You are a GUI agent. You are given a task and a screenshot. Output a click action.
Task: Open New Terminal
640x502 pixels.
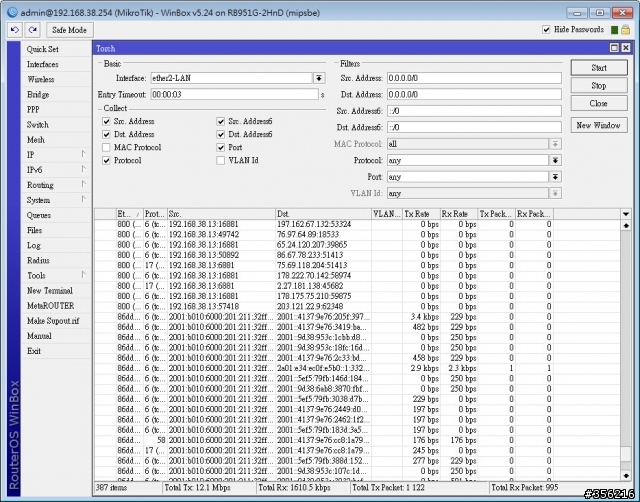[56, 291]
